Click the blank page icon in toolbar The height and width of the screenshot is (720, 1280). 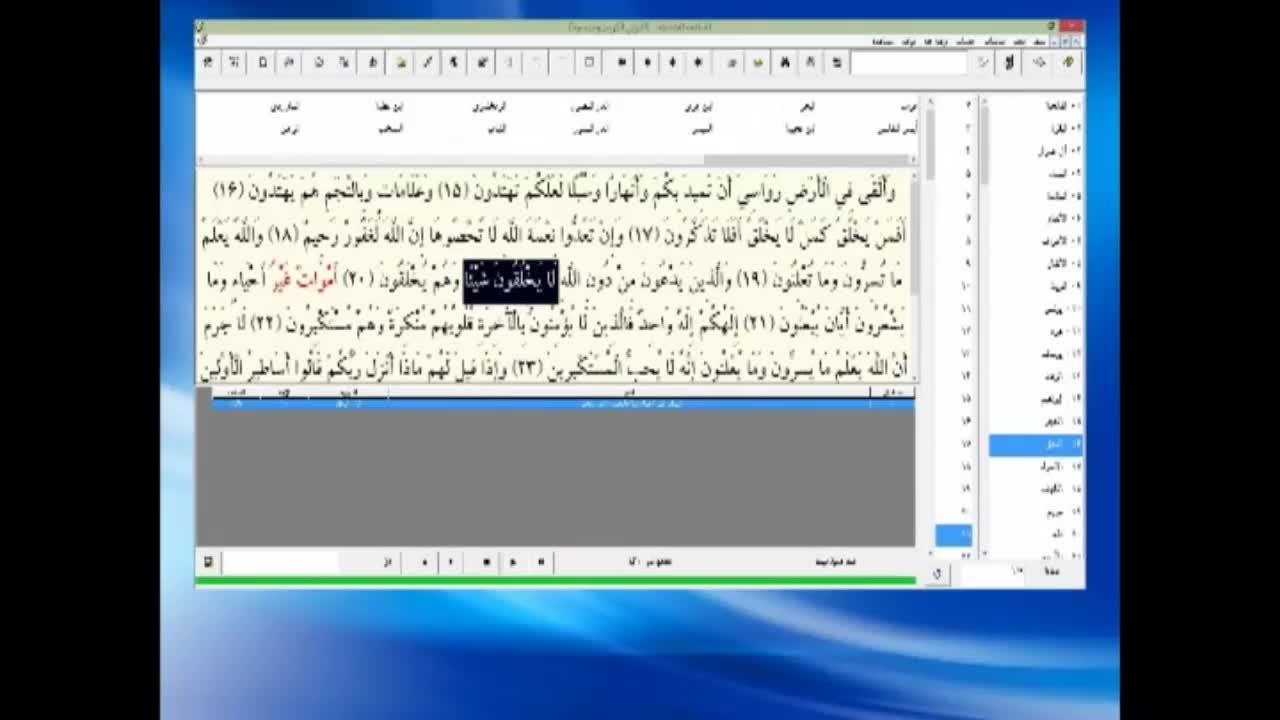pos(263,63)
